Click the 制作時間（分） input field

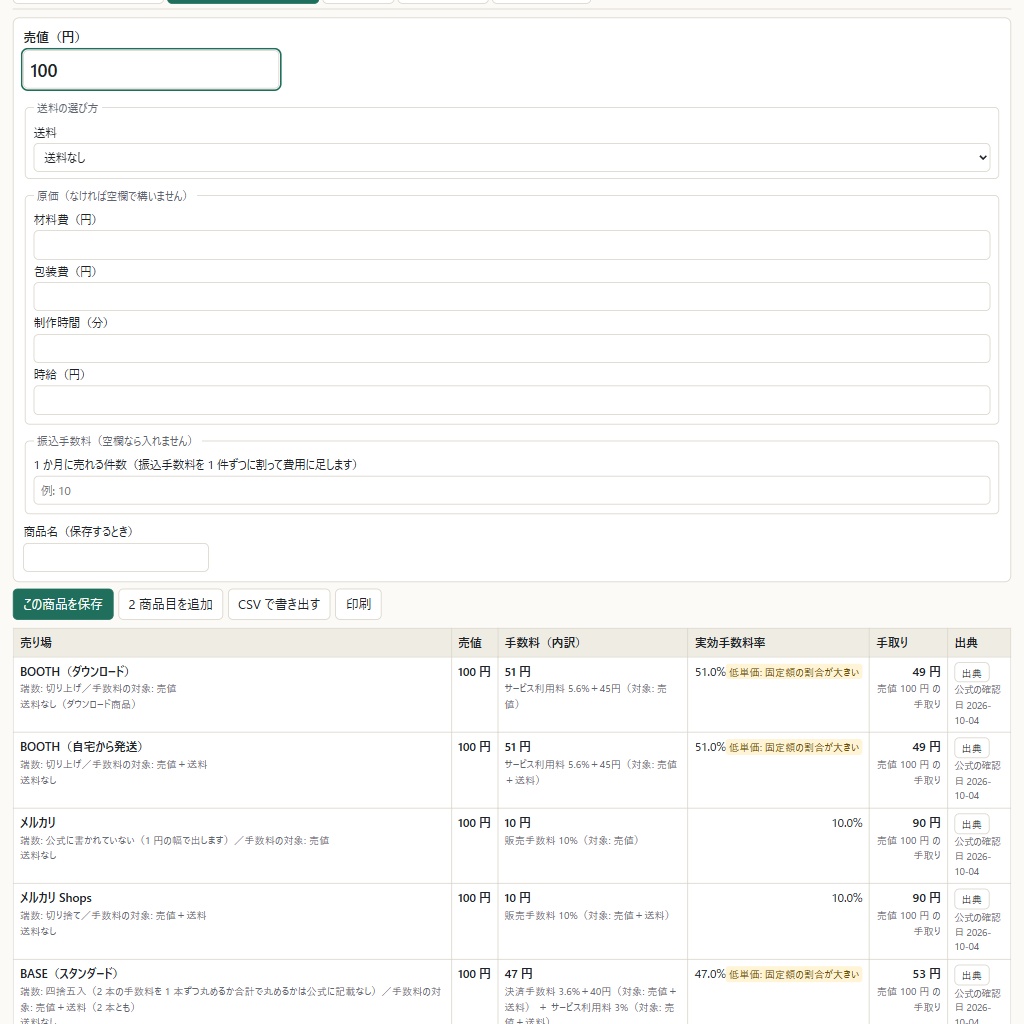(x=511, y=348)
